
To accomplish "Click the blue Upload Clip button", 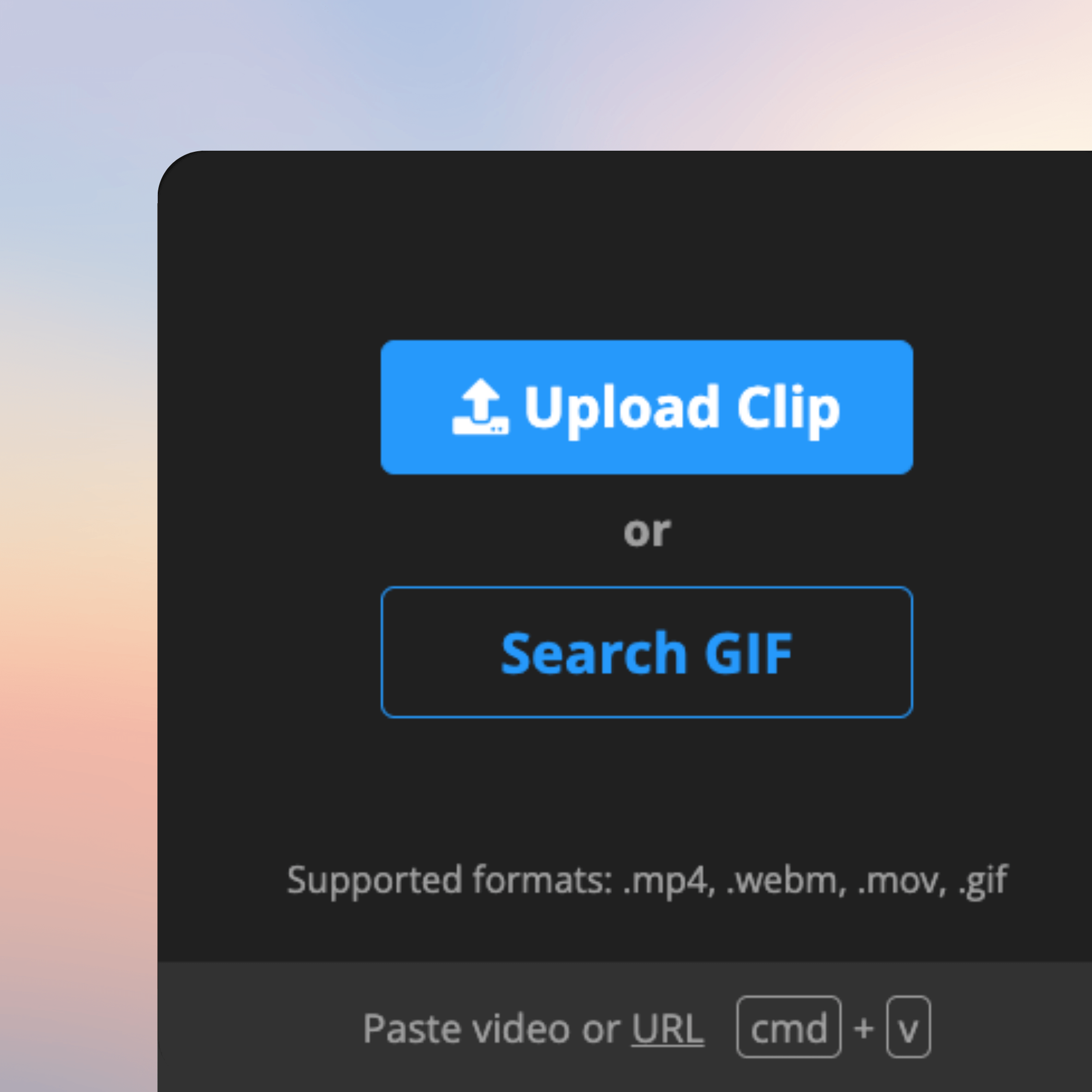I will coord(646,407).
